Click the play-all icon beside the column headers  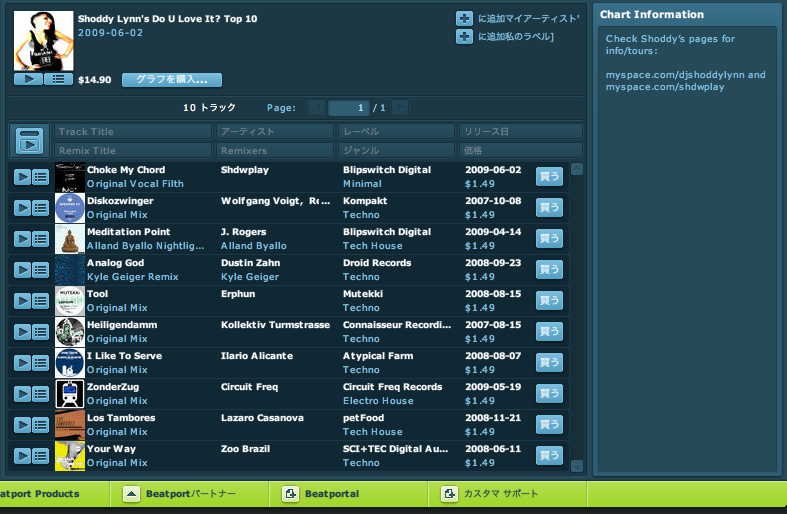pos(30,141)
